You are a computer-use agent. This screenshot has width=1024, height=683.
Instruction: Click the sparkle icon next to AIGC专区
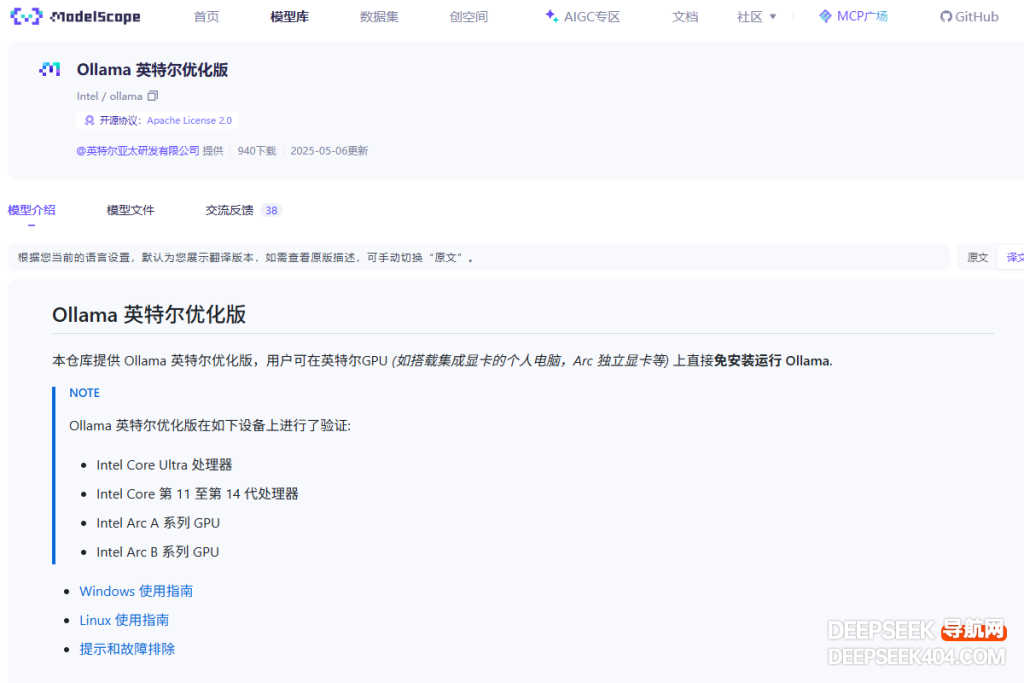click(549, 16)
